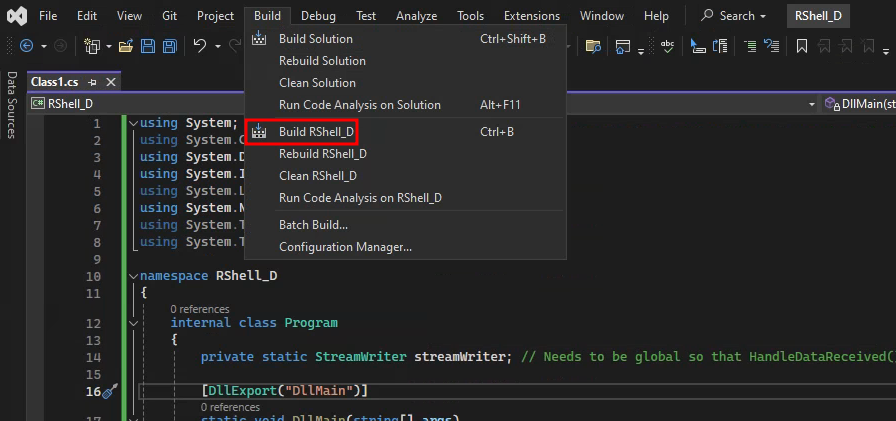Toggle pin on Class1.cs tab
The height and width of the screenshot is (421, 896).
pyautogui.click(x=92, y=82)
